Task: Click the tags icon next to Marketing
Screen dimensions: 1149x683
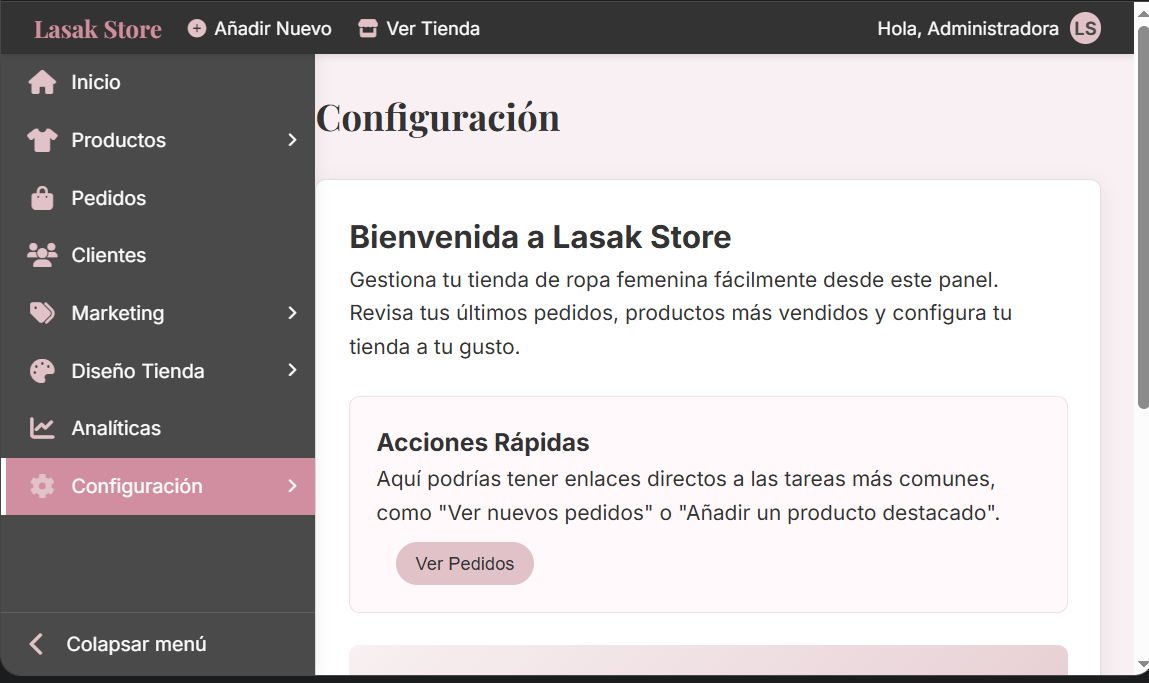Action: click(x=42, y=314)
